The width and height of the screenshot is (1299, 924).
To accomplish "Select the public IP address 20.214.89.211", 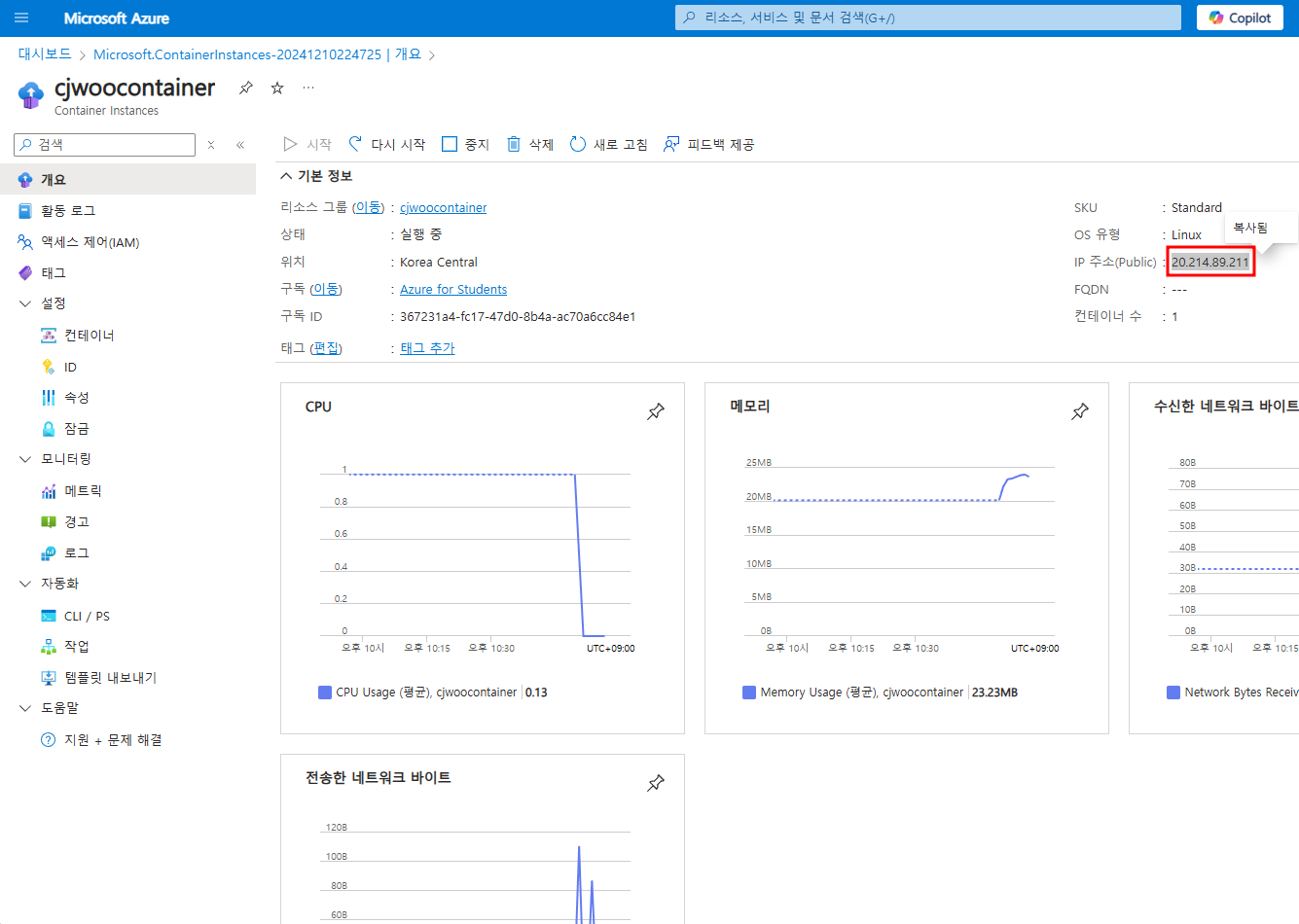I will pyautogui.click(x=1209, y=263).
